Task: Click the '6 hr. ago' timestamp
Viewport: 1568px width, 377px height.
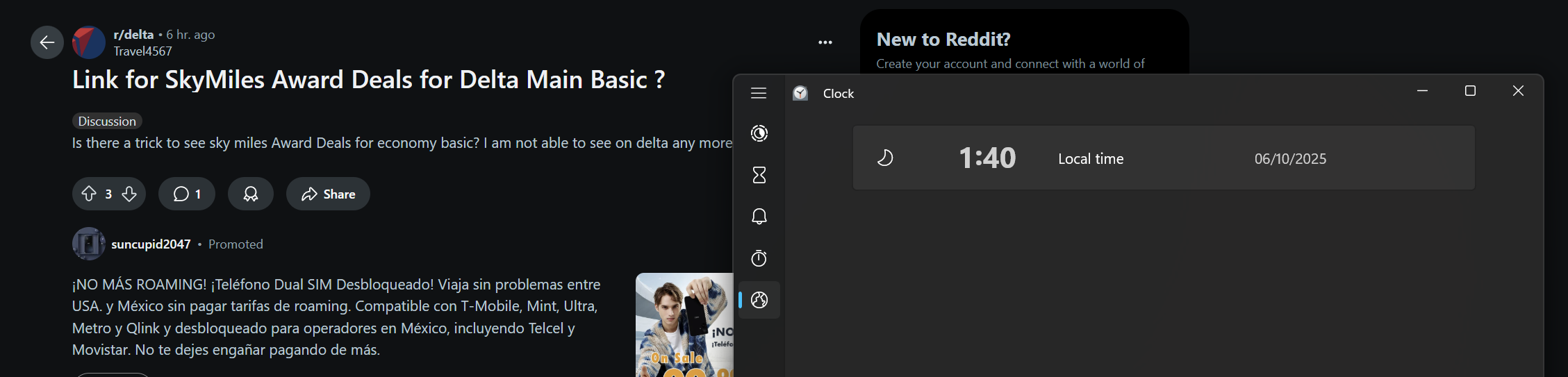Action: click(190, 34)
